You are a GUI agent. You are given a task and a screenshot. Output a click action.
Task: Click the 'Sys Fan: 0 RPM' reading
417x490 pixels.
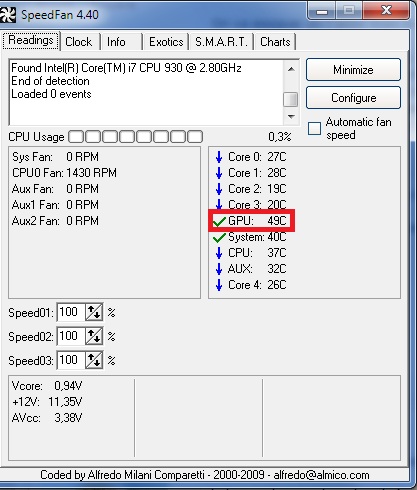point(55,157)
